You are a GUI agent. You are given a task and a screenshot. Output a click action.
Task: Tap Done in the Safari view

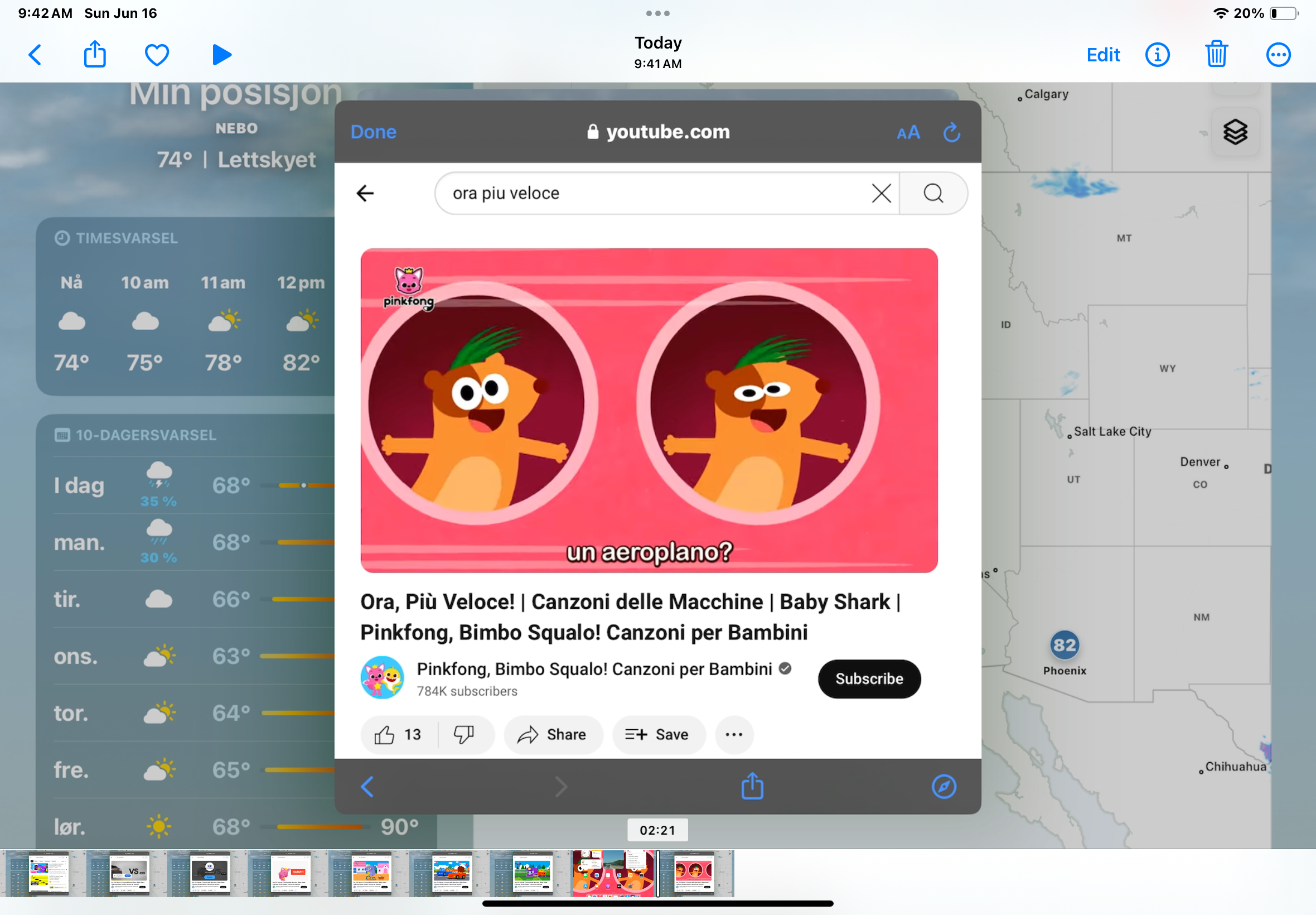pyautogui.click(x=373, y=132)
